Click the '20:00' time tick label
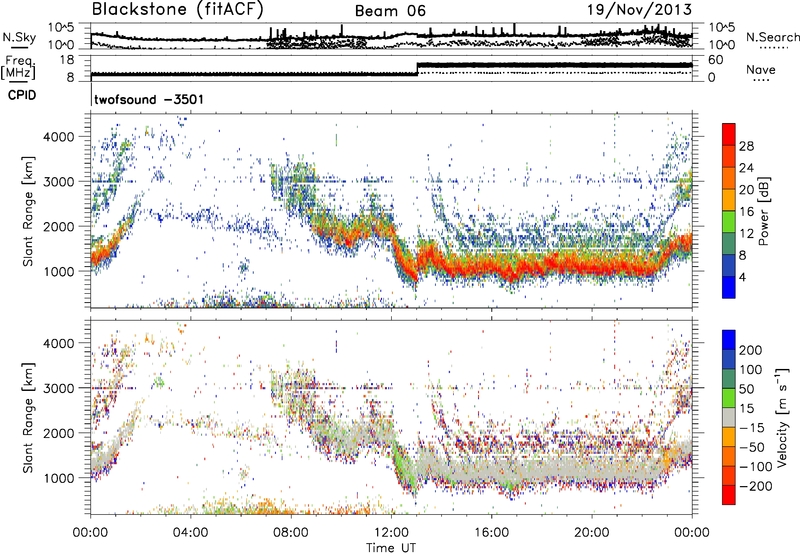This screenshot has height=554, width=800. coord(592,533)
